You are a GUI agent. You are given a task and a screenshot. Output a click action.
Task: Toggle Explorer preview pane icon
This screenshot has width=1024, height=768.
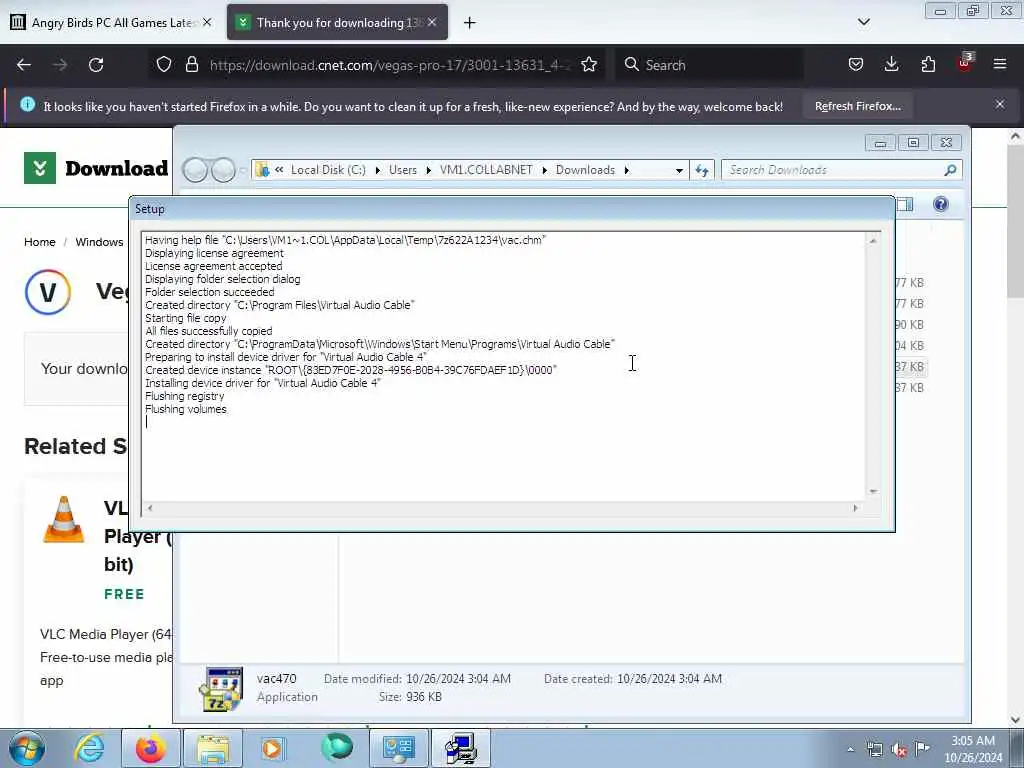click(905, 204)
